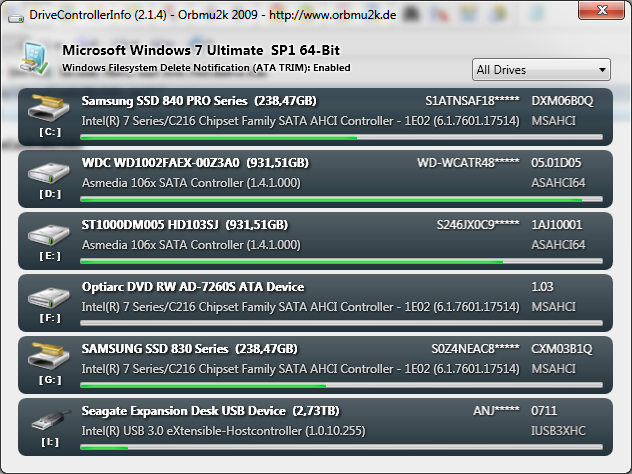Image resolution: width=632 pixels, height=474 pixels.
Task: Click 'Intel(R) USB 3.0 eXtensible-Hostcontroller' text
Action: 224,431
